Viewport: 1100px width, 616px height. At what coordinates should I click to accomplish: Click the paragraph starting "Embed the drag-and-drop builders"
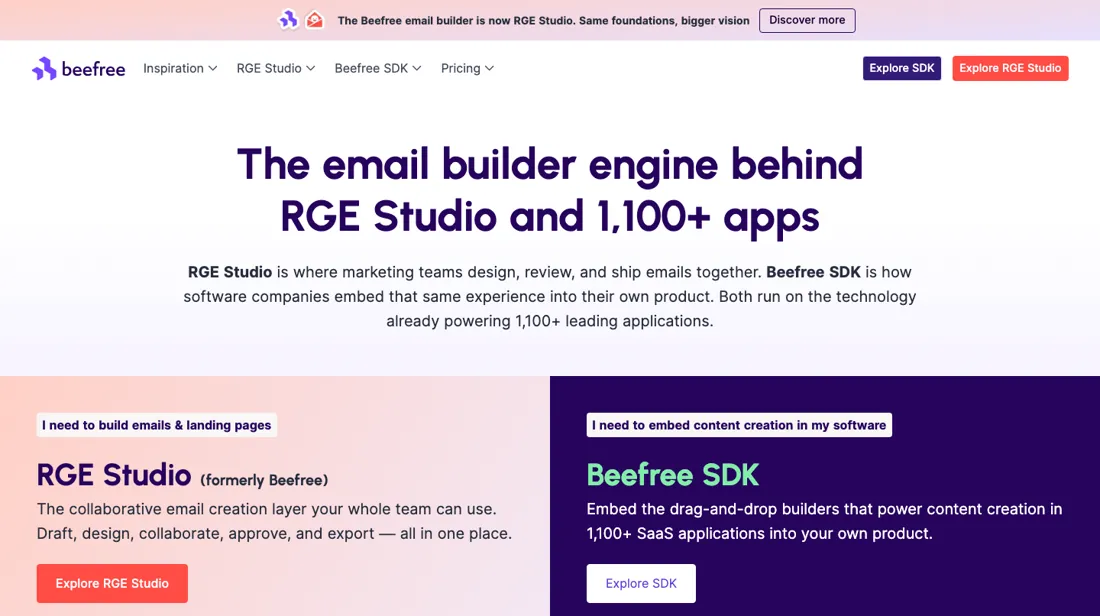[x=824, y=521]
